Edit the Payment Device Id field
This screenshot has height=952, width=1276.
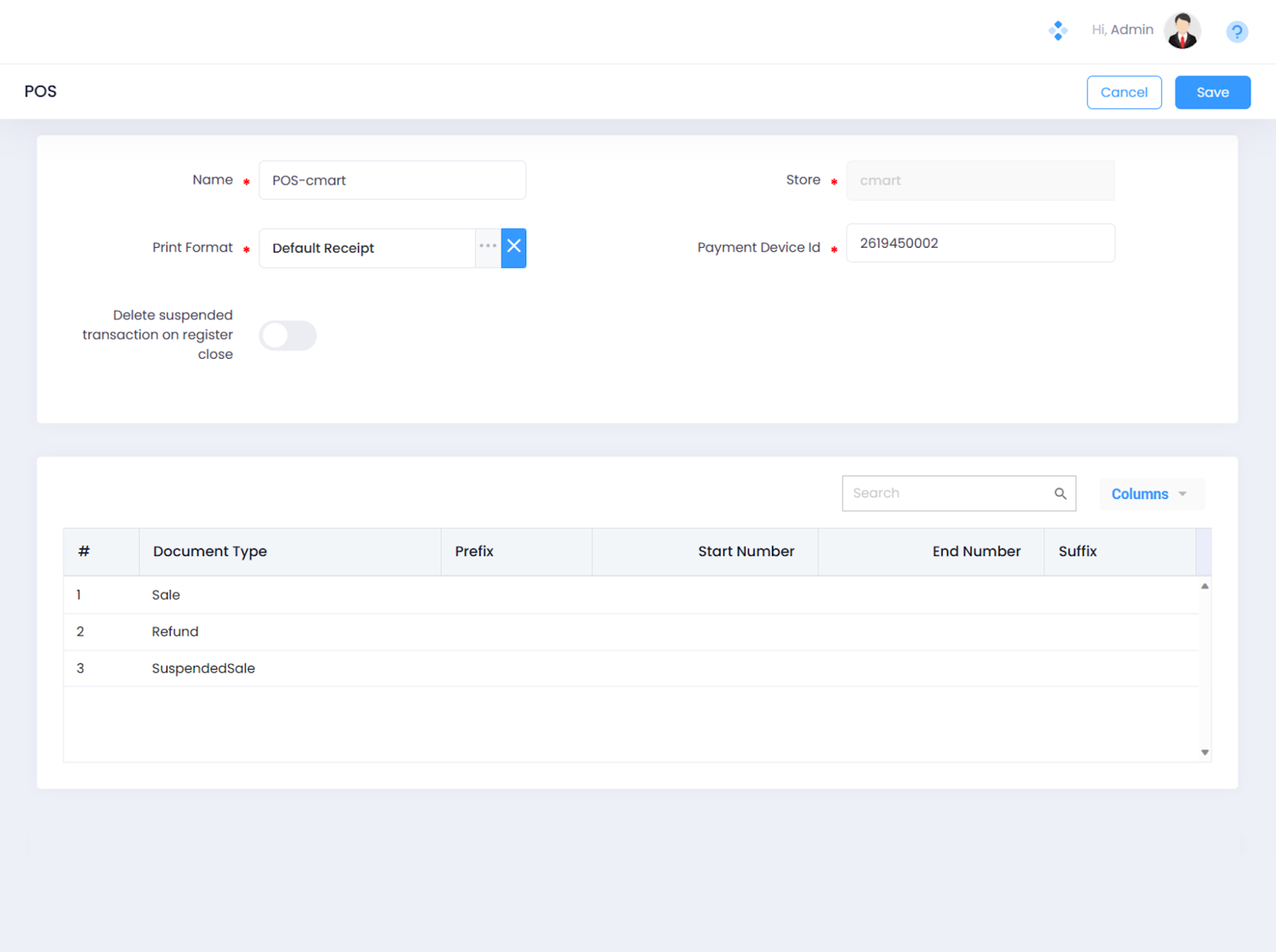979,243
